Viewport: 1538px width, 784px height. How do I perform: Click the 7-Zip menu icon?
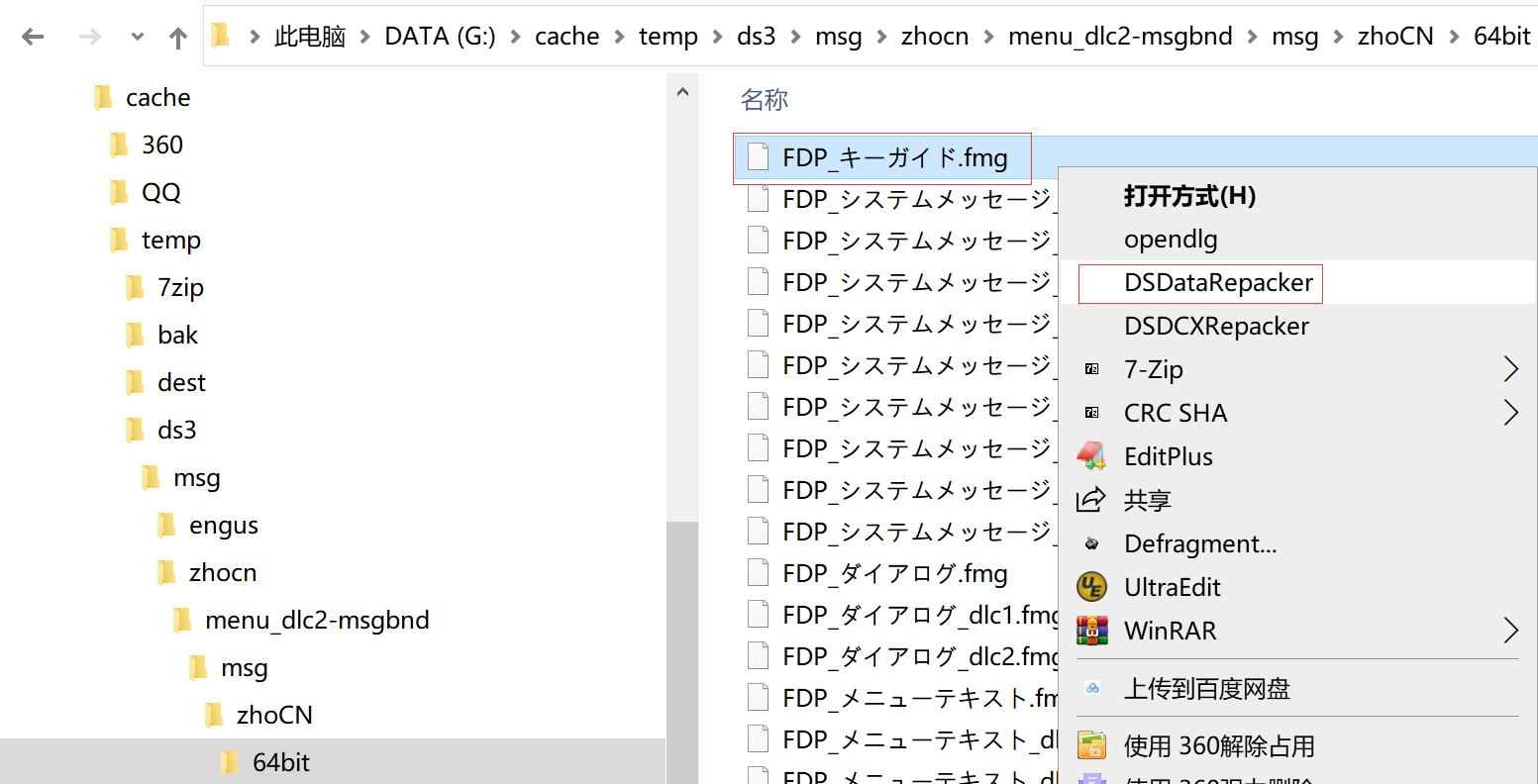pyautogui.click(x=1091, y=369)
